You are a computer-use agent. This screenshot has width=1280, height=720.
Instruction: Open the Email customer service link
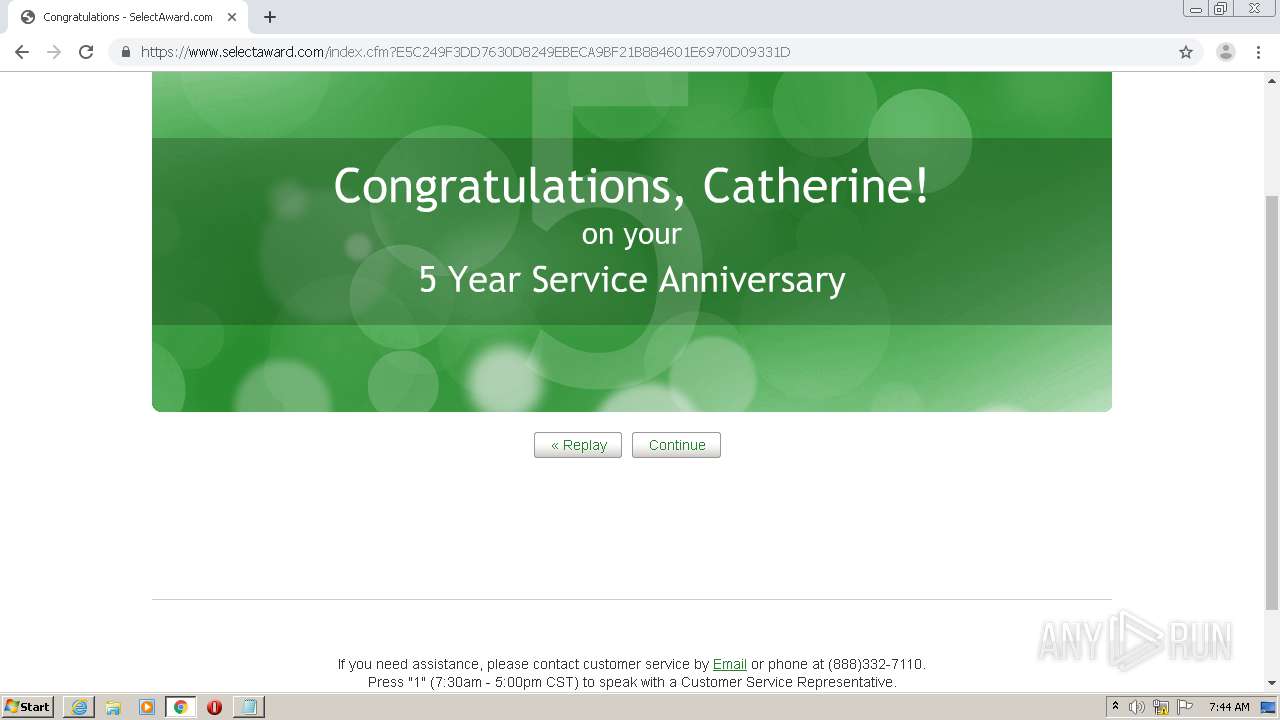coord(730,664)
